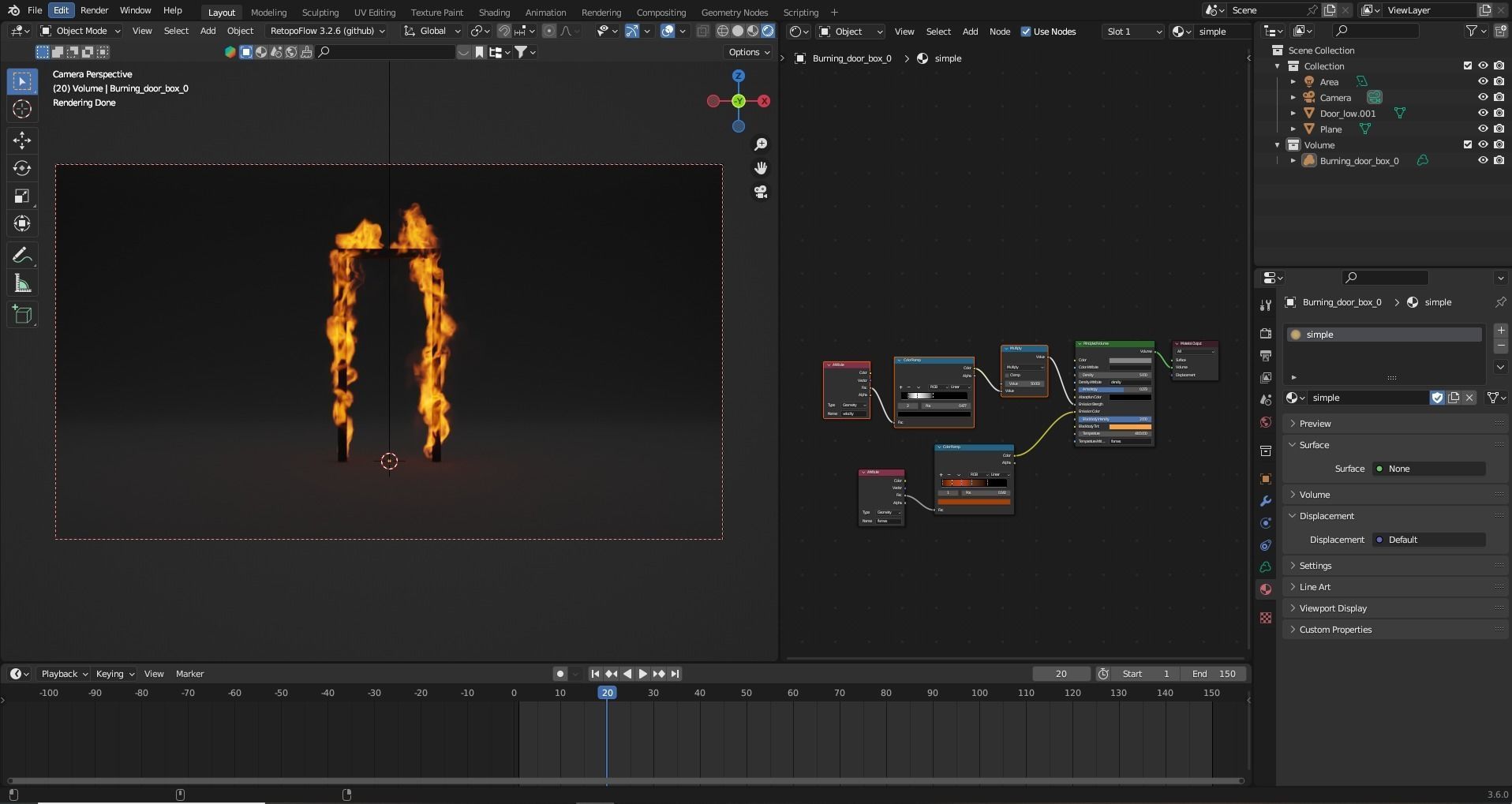The image size is (1512, 804).
Task: Switch to the Animation workspace tab
Action: point(545,12)
